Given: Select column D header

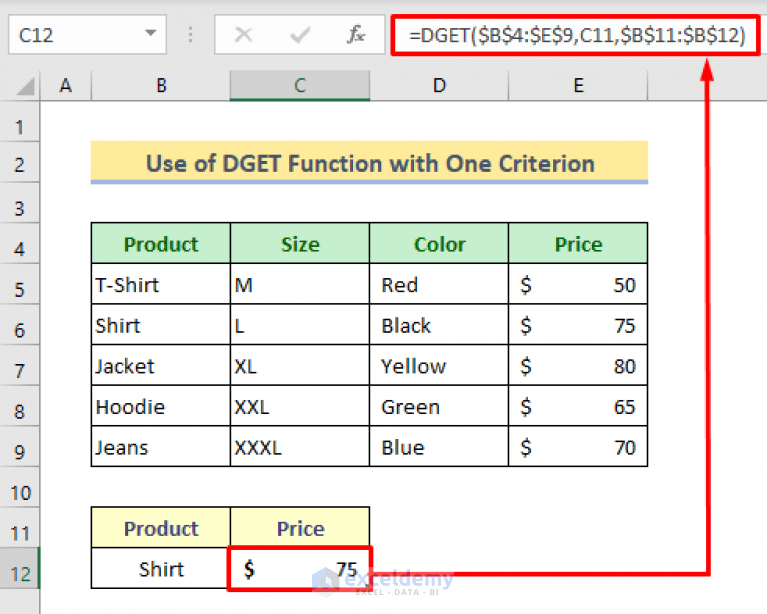Looking at the screenshot, I should [x=439, y=86].
